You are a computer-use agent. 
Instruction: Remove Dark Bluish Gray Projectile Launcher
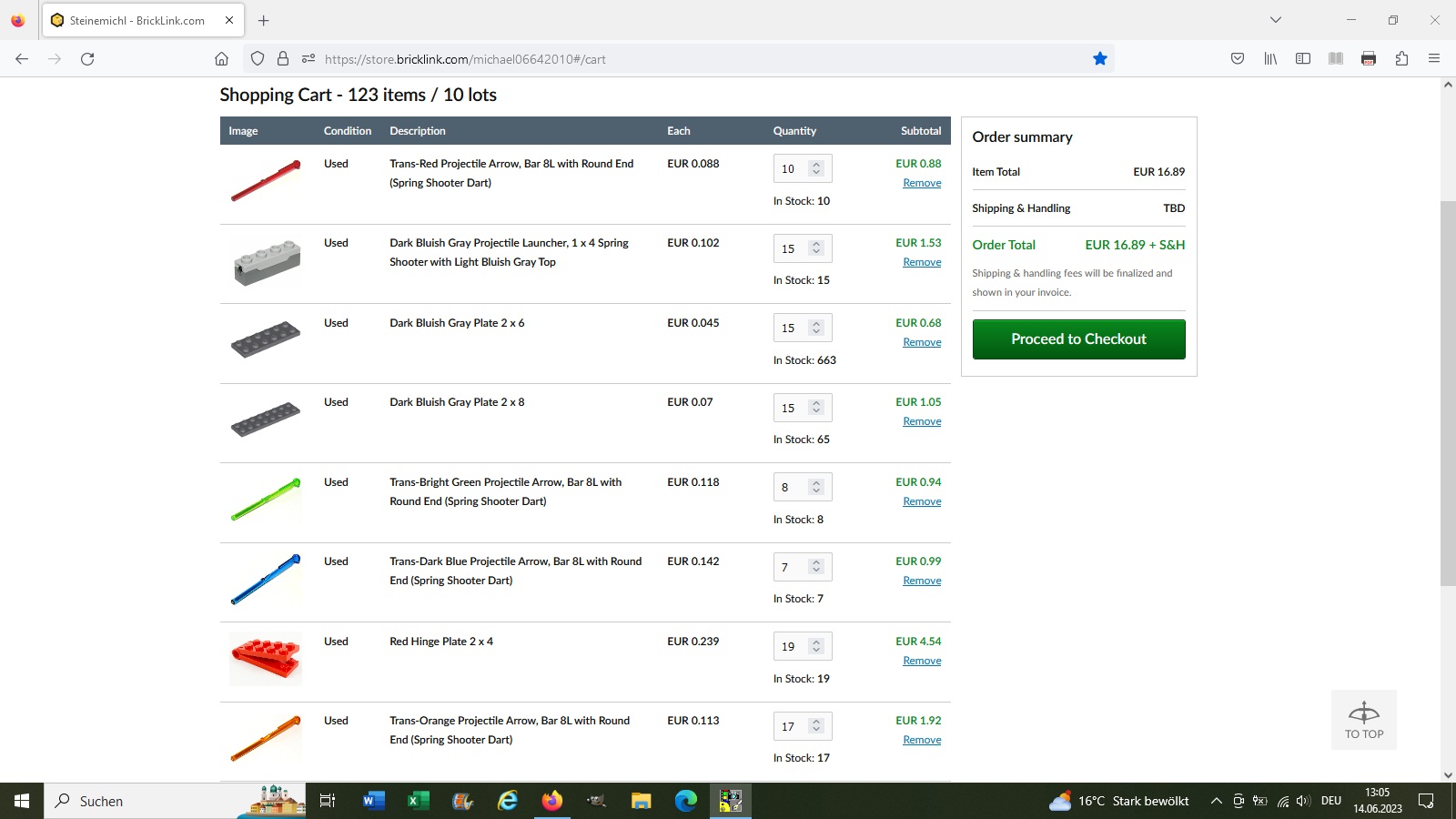click(922, 262)
